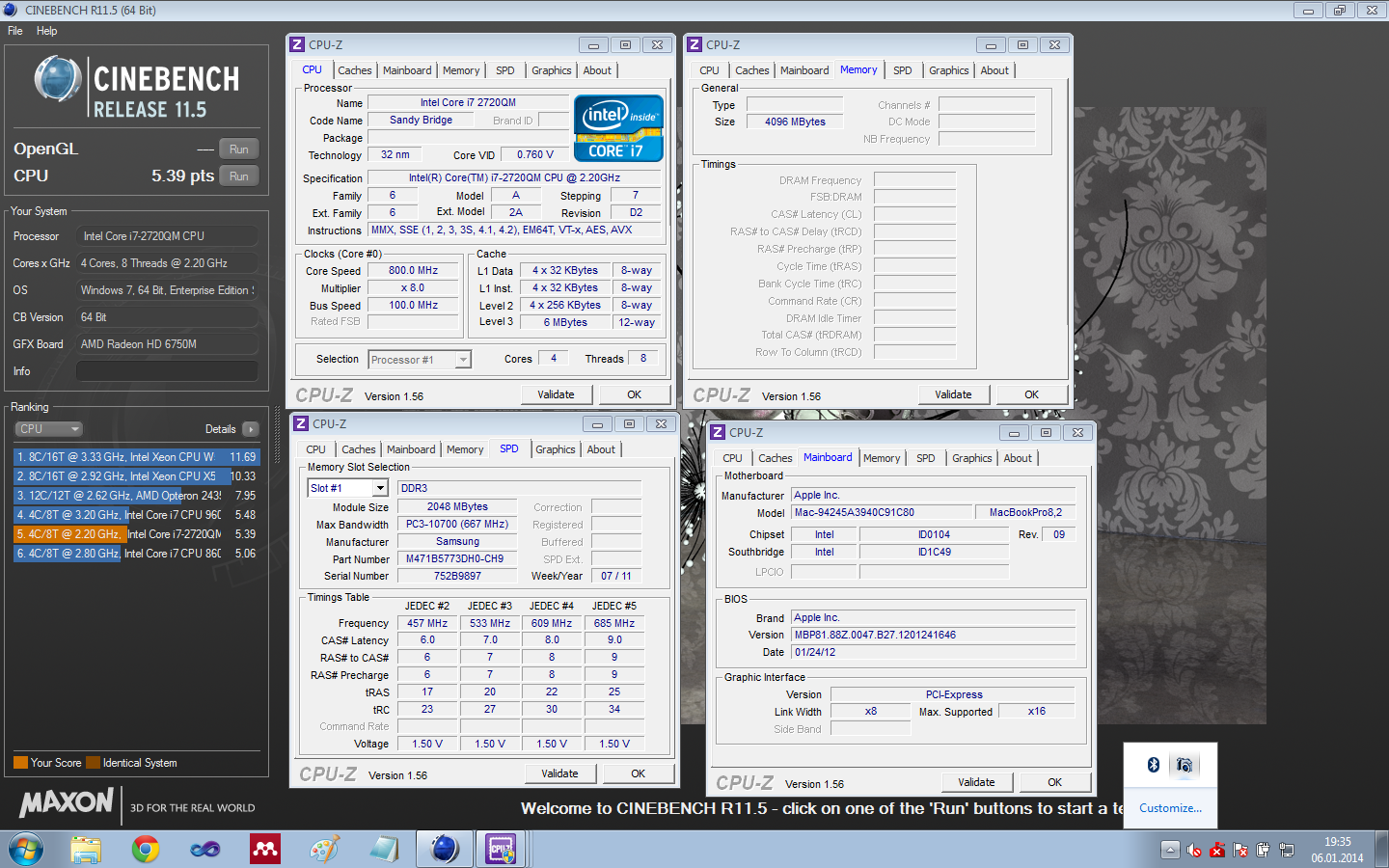This screenshot has width=1389, height=868.
Task: Open the Details arrow in Ranking panel
Action: (251, 429)
